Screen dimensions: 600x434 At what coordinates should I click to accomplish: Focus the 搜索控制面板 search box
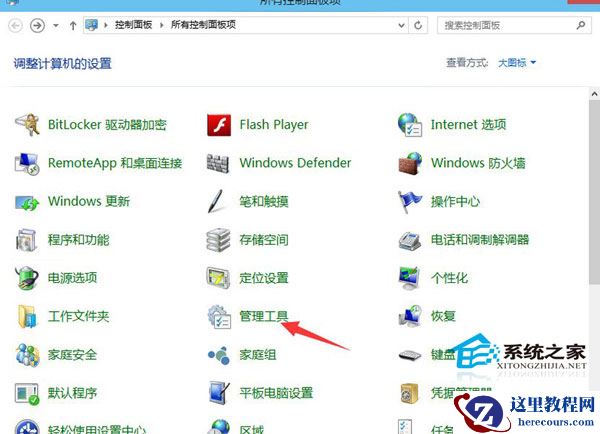pos(514,25)
